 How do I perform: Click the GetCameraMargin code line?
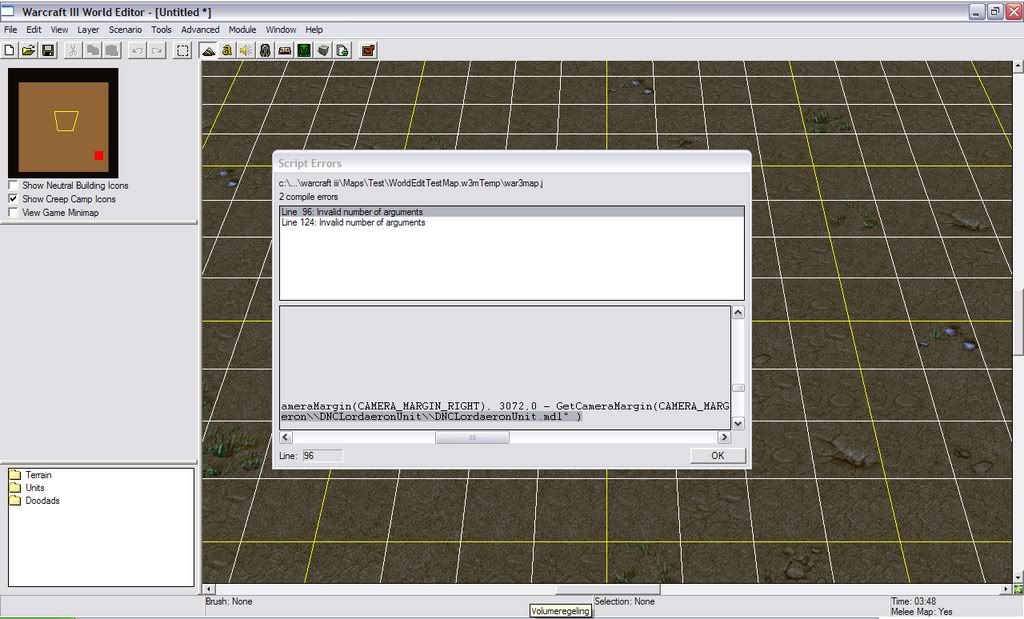coord(505,406)
